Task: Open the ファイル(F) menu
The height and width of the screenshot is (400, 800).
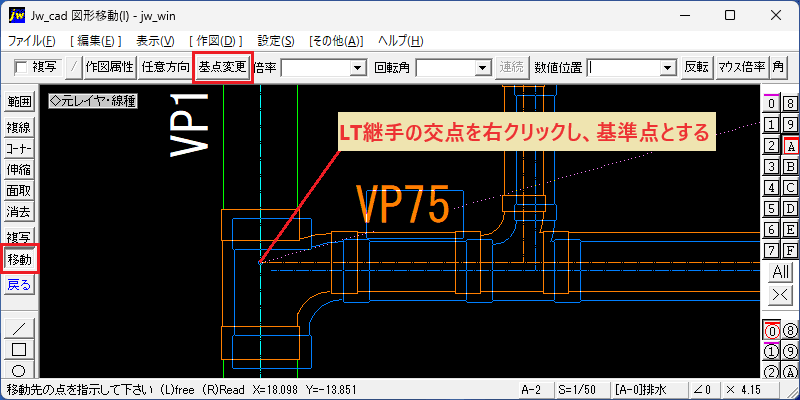Action: (32, 41)
